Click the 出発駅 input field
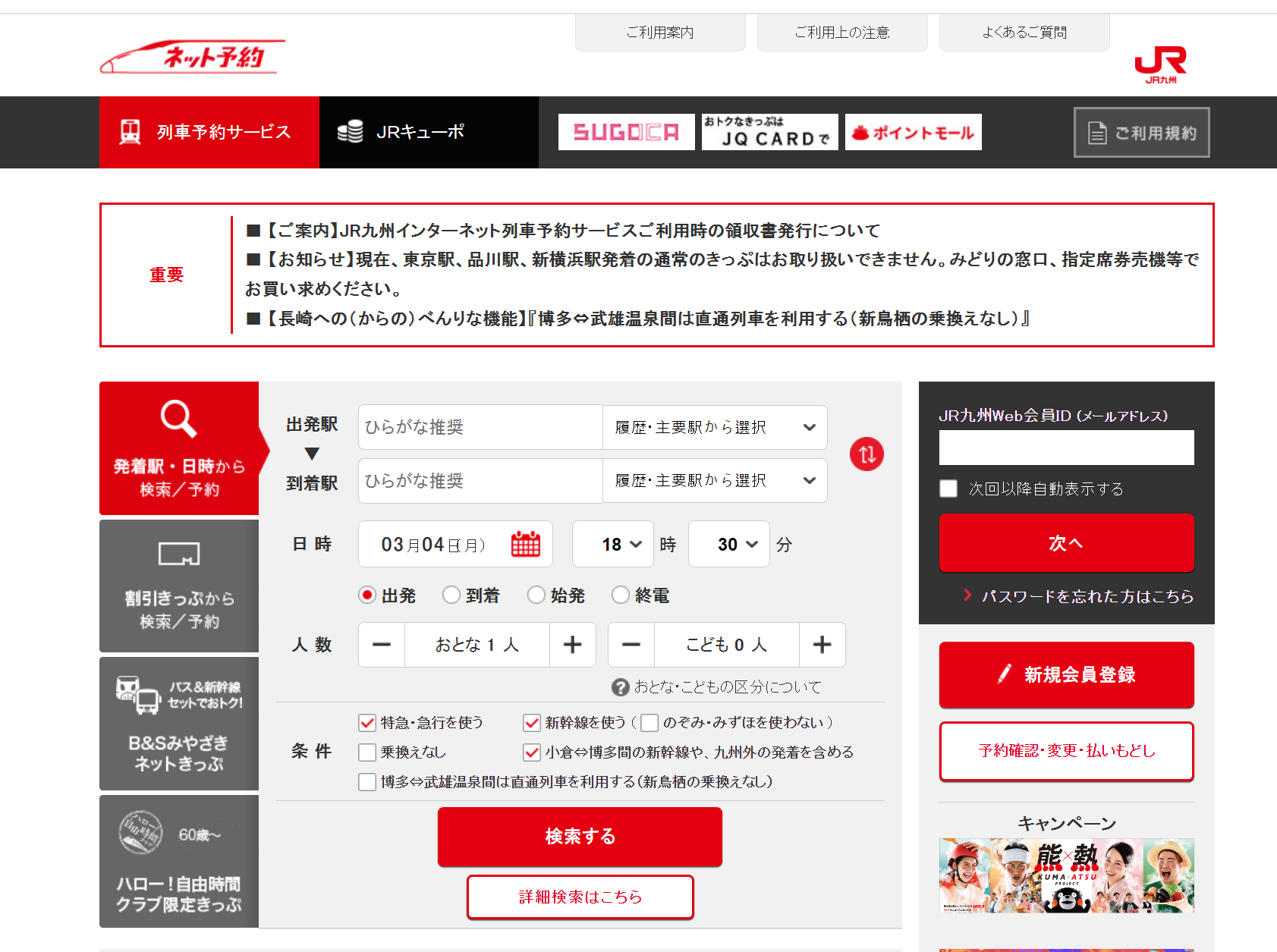1277x952 pixels. (480, 427)
